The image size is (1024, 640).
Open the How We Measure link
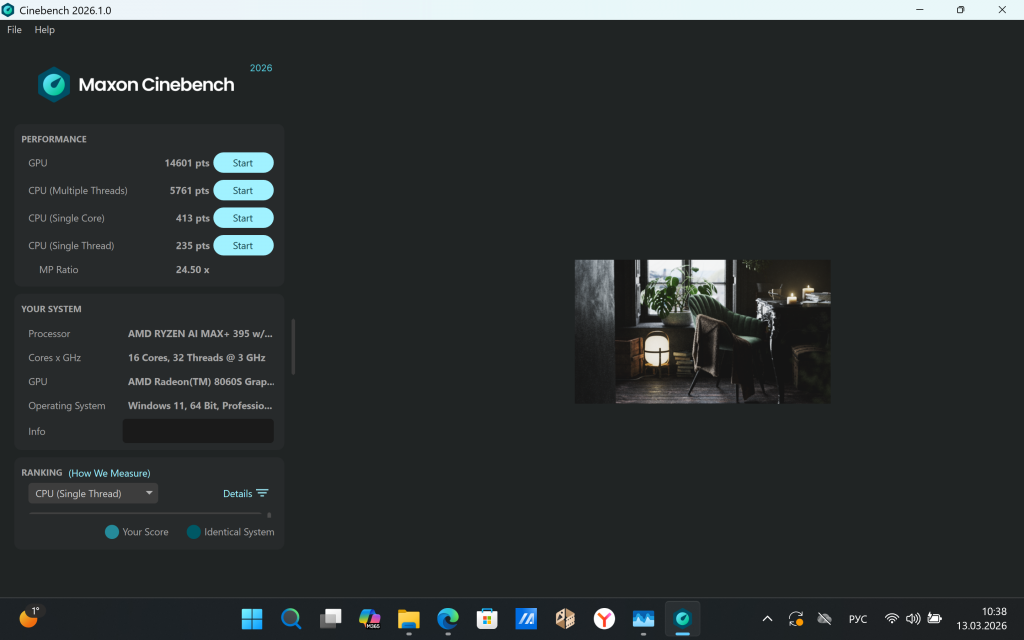click(x=109, y=473)
